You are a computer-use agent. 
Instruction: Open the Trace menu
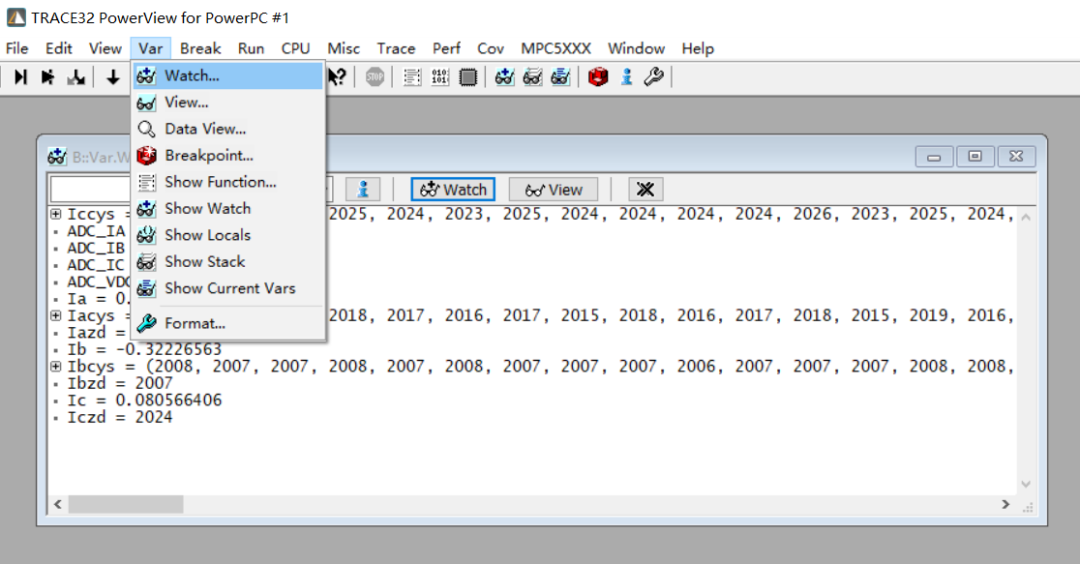coord(396,48)
